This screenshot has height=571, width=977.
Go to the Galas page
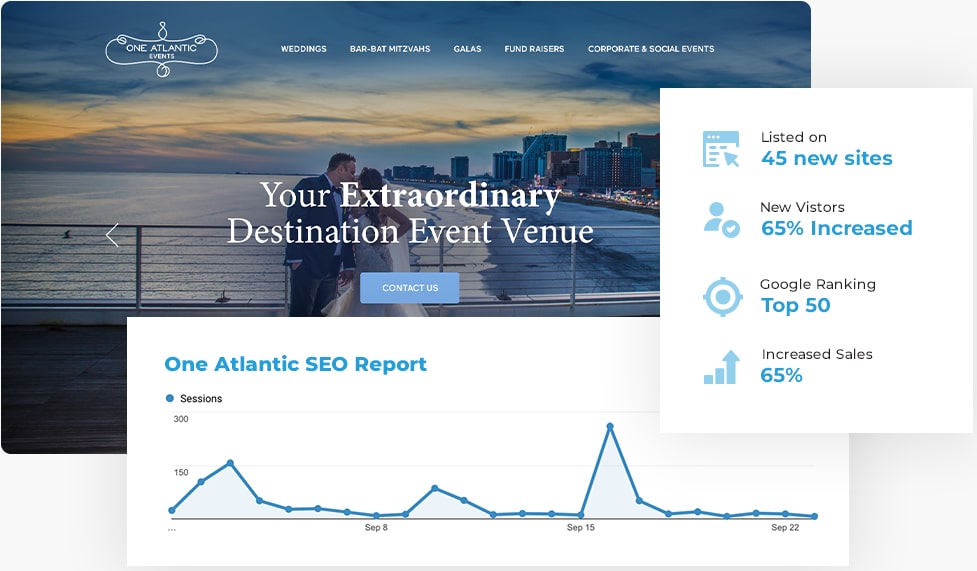(467, 49)
